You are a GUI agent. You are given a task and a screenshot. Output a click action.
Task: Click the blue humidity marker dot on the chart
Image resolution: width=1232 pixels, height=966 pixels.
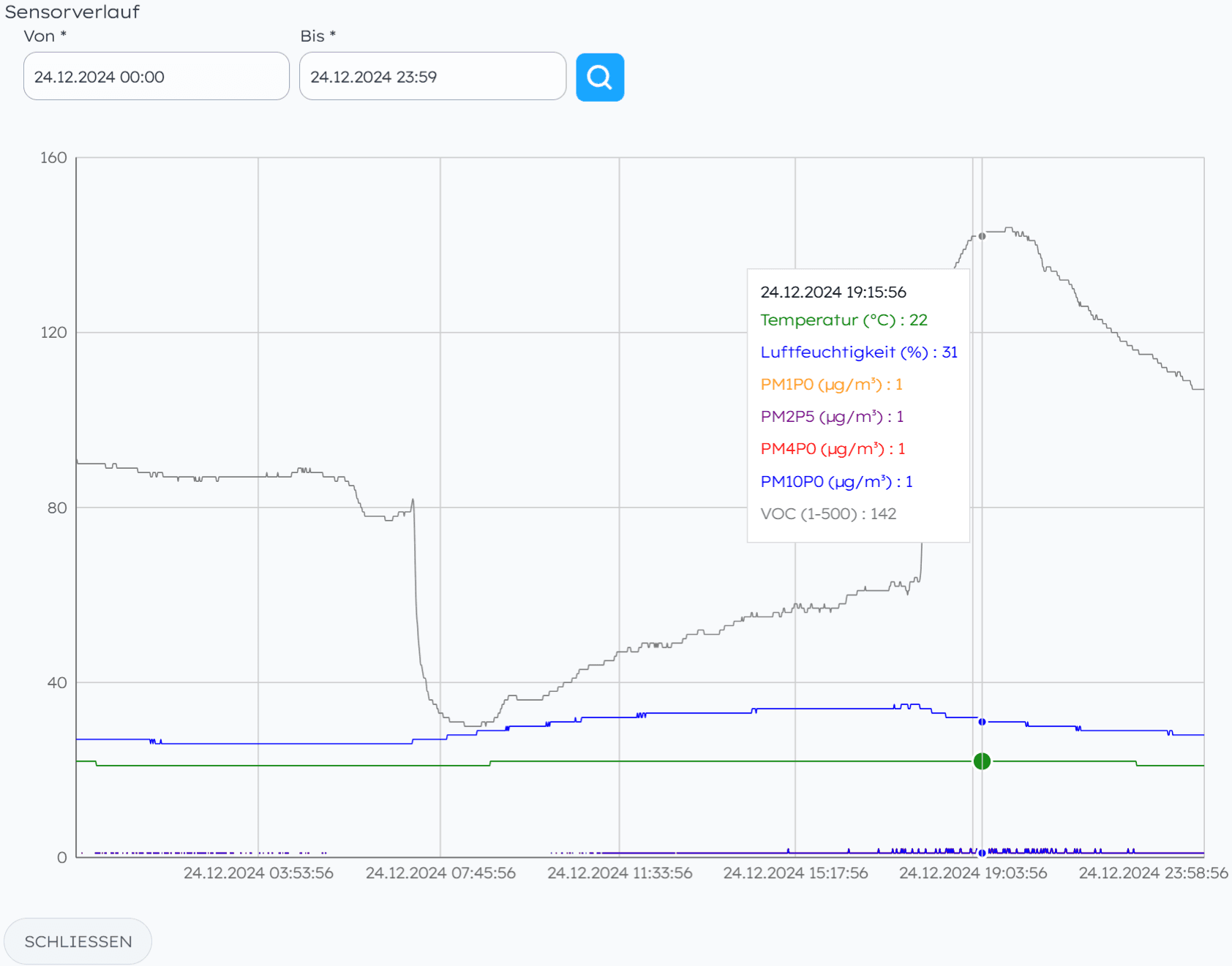pos(982,722)
